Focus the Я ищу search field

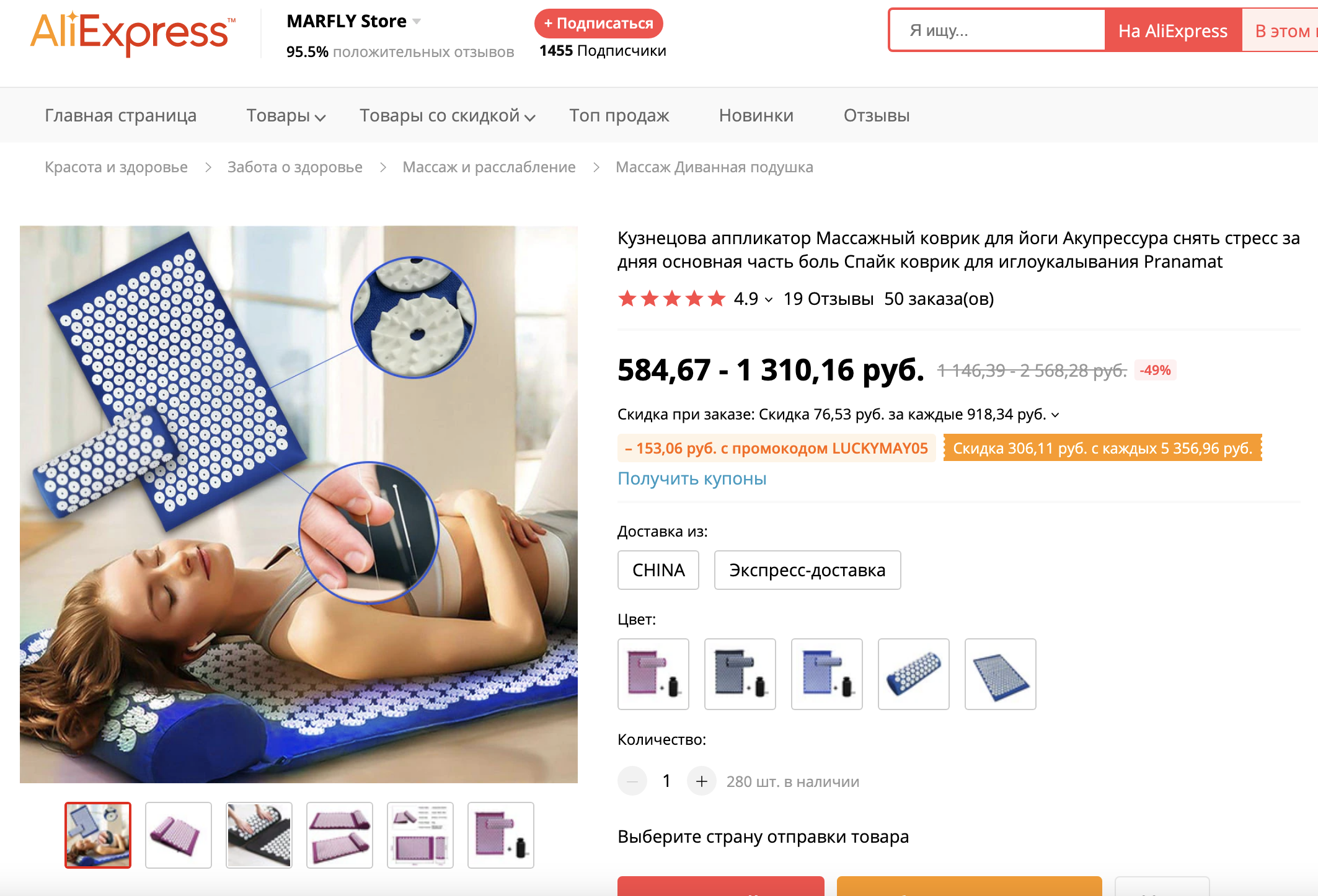pyautogui.click(x=997, y=30)
